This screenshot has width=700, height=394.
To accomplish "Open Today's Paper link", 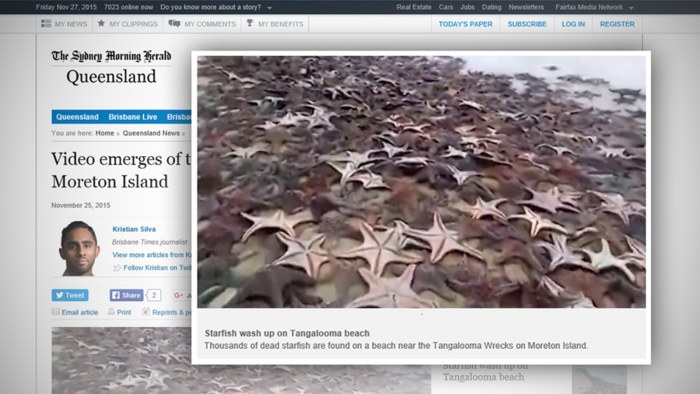I will coord(466,24).
